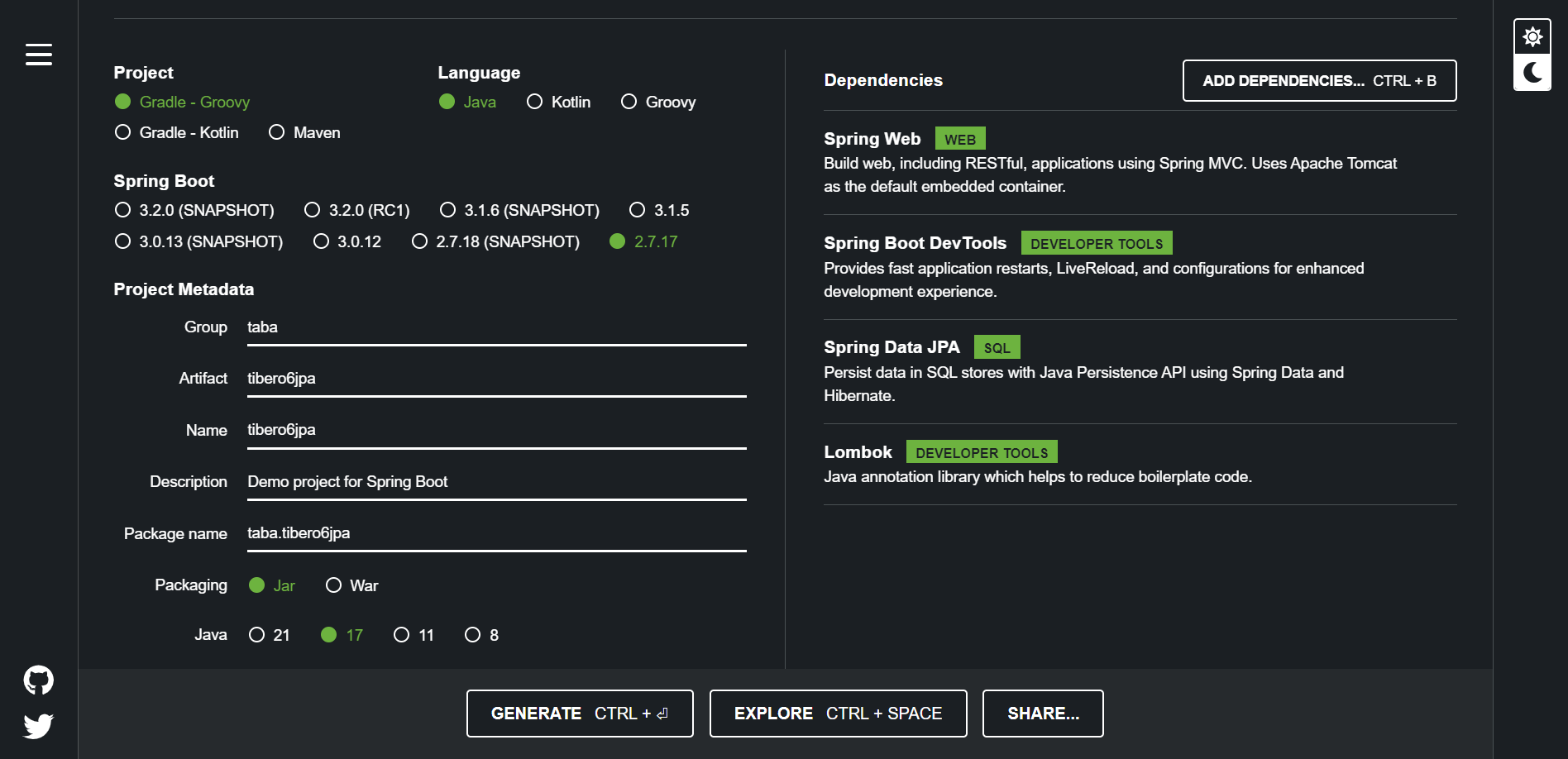Edit the Artifact input field
Image resolution: width=1568 pixels, height=759 pixels.
coord(496,379)
